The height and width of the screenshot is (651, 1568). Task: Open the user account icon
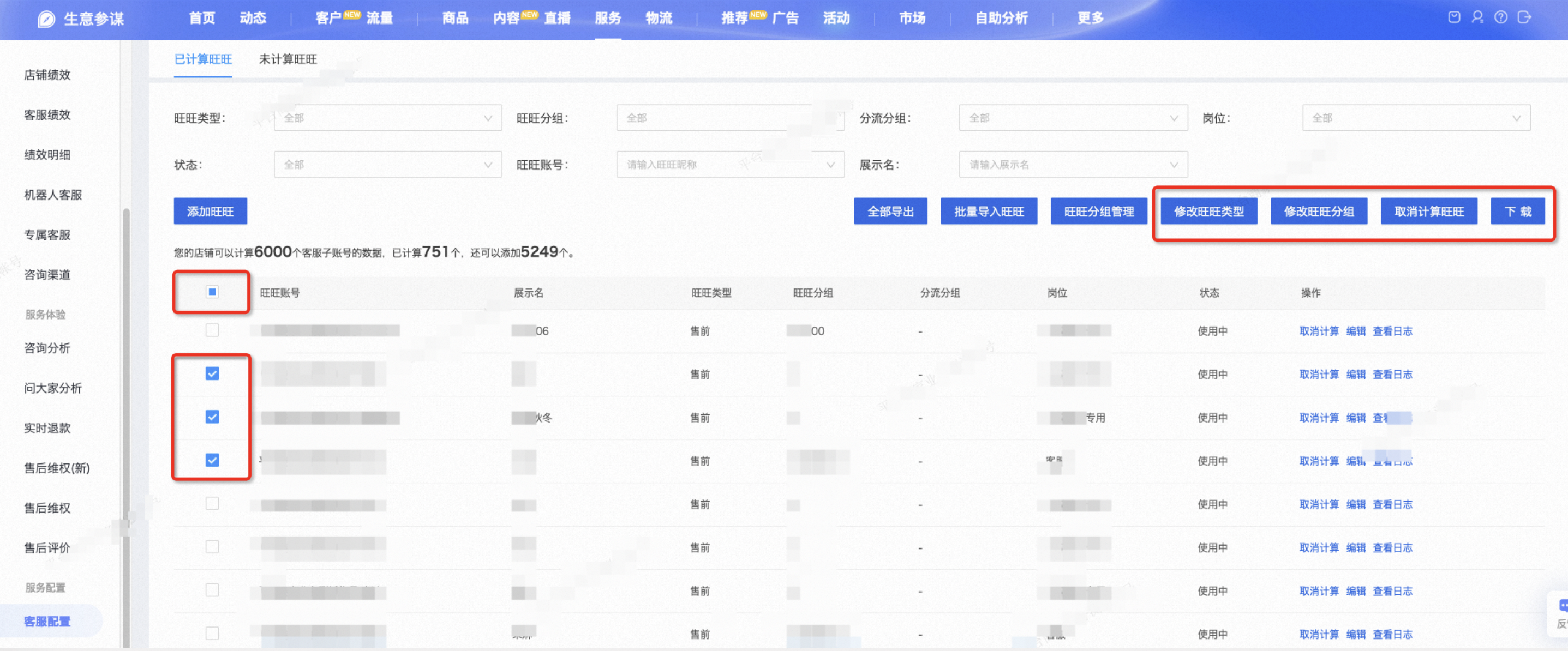coord(1477,17)
